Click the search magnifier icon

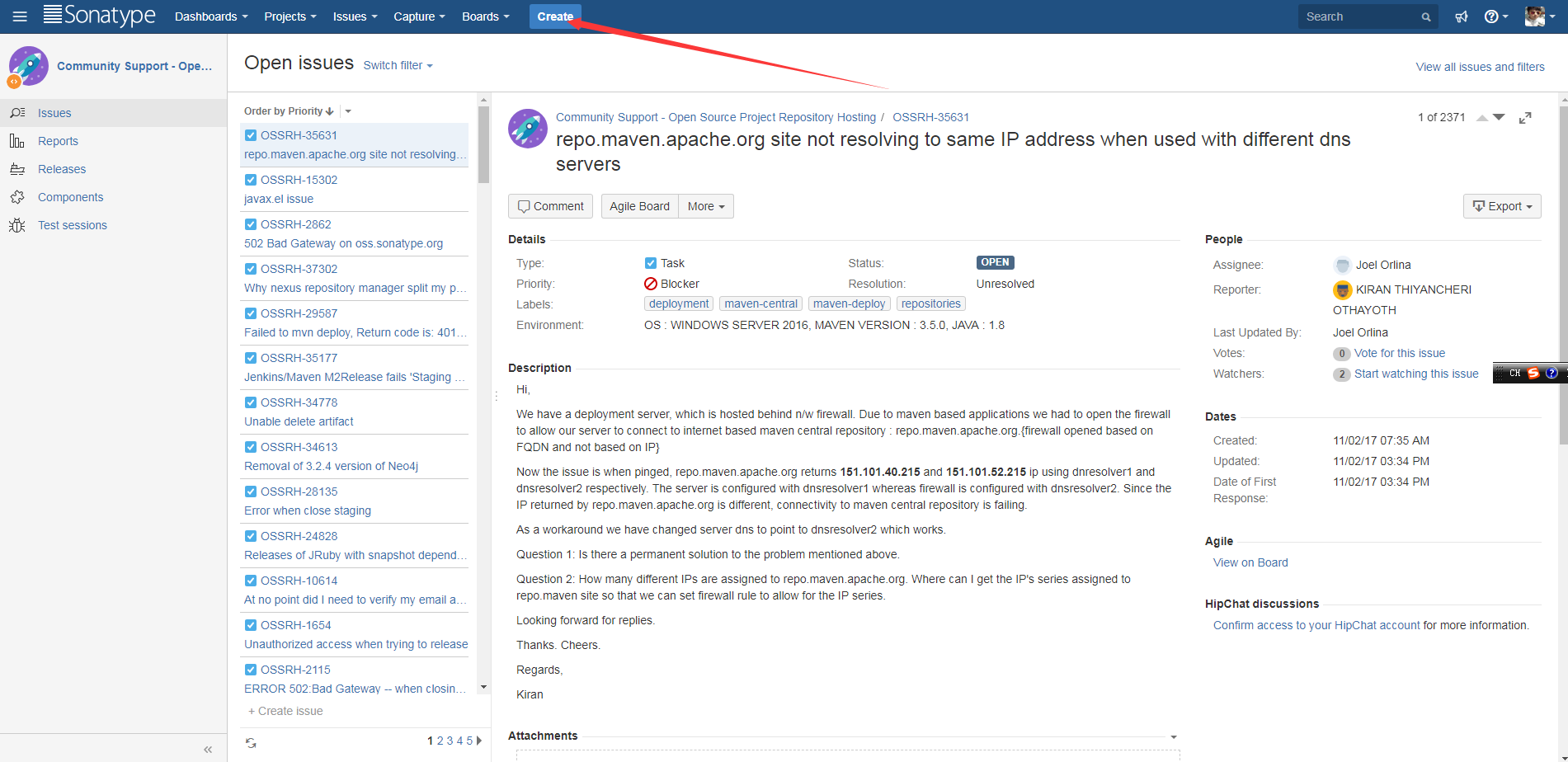coord(1426,17)
